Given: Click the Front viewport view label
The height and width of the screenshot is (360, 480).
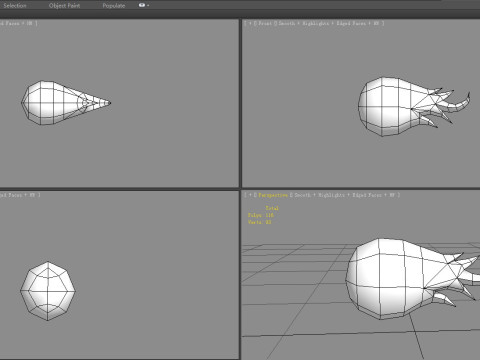Looking at the screenshot, I should [265, 23].
